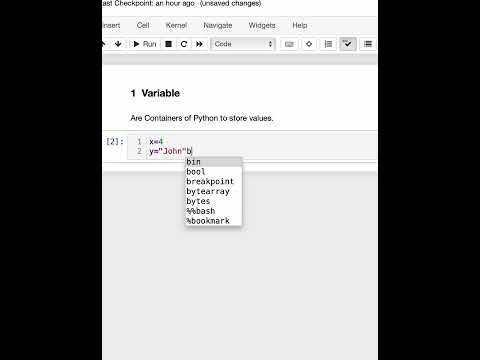Open the cell type Code dropdown

tap(243, 44)
